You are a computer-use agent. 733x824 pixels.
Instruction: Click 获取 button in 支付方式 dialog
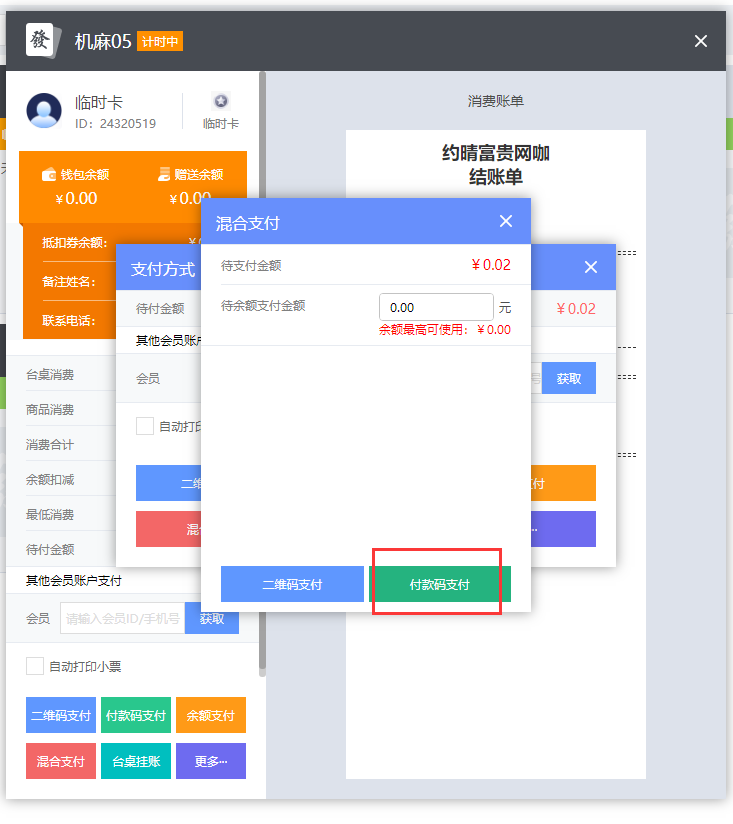click(x=569, y=378)
